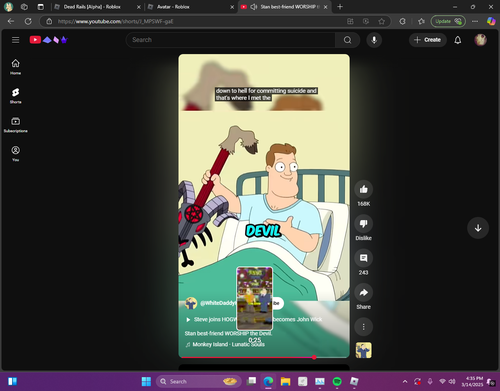Open the YouTube guide hamburger menu
The width and height of the screenshot is (500, 391).
[x=15, y=40]
